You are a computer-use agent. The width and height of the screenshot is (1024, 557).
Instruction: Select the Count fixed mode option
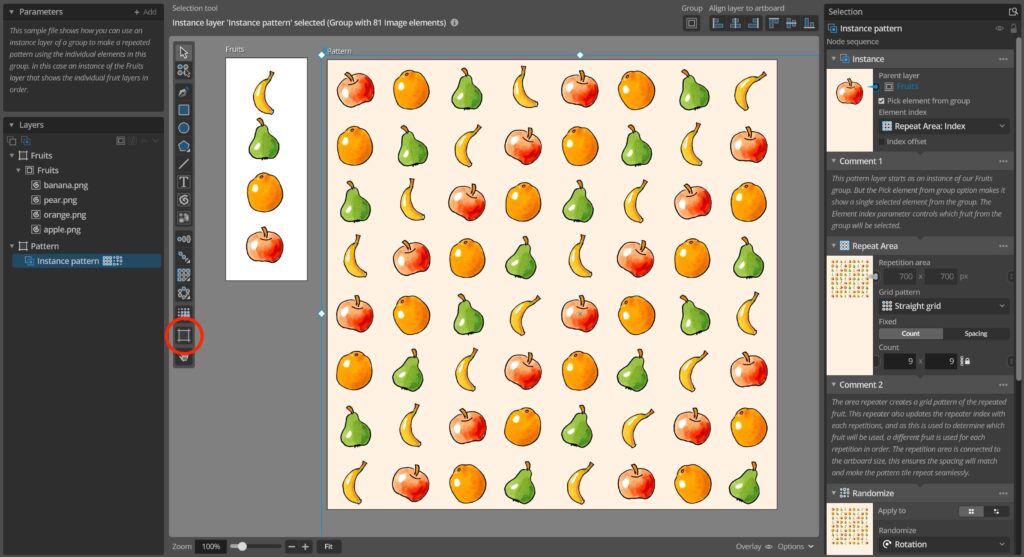pyautogui.click(x=910, y=334)
